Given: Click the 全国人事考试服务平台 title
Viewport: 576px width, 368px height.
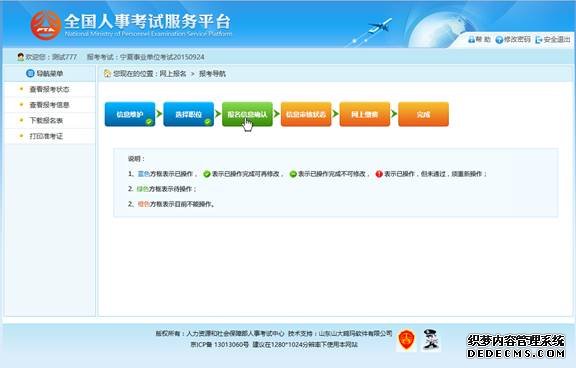Looking at the screenshot, I should coord(148,21).
